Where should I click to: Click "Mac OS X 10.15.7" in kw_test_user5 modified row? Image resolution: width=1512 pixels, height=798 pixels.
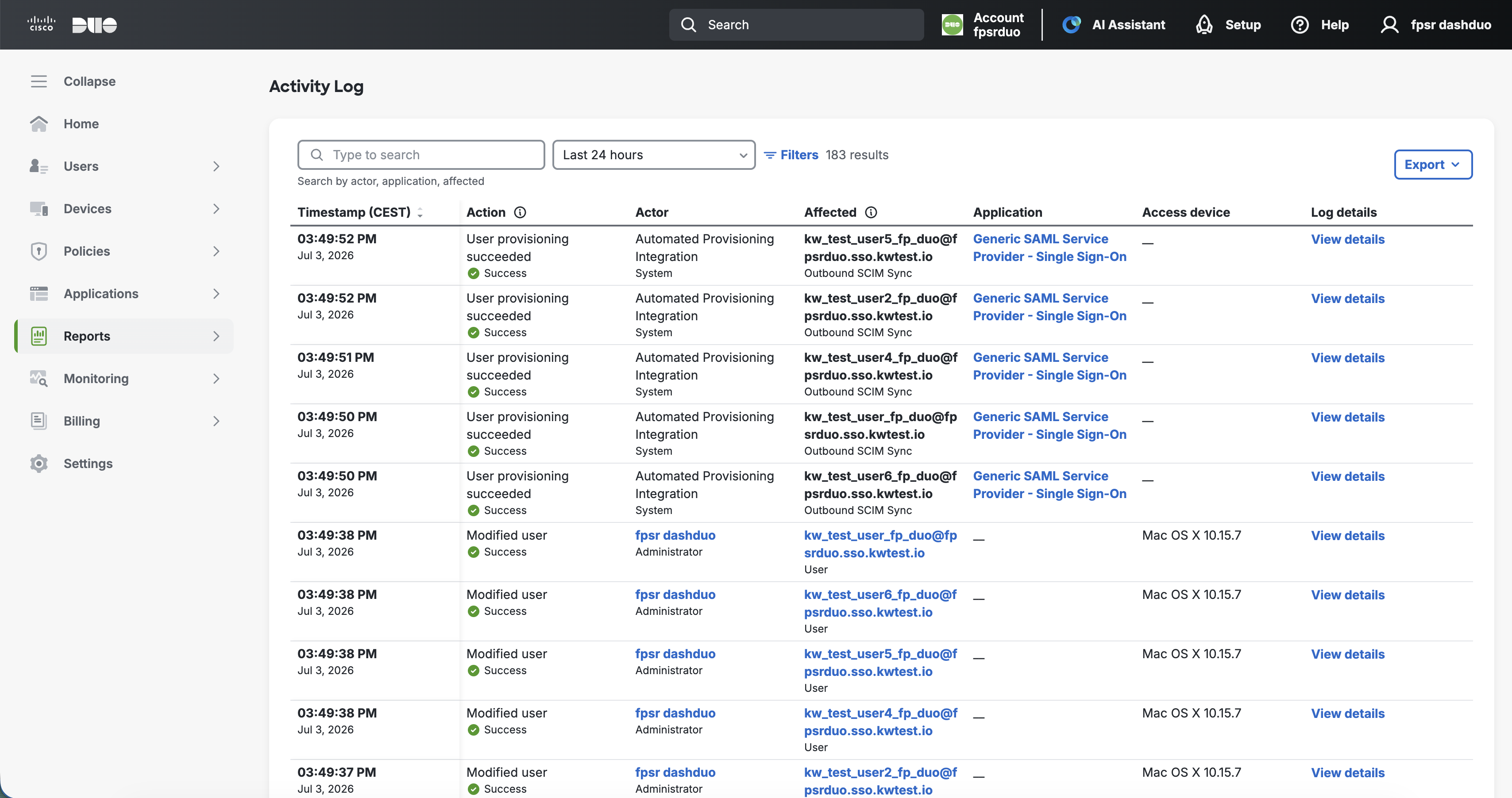[1192, 654]
